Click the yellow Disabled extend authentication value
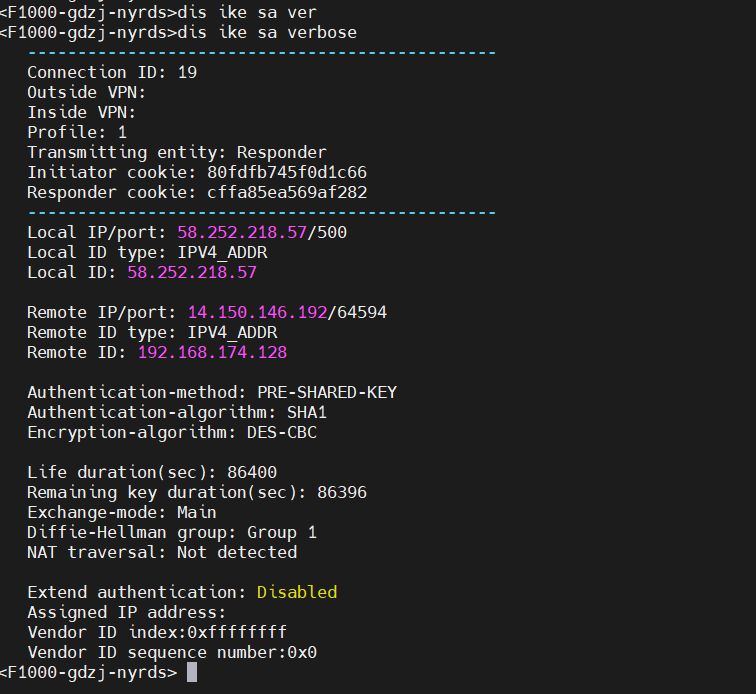The height and width of the screenshot is (694, 756). 297,592
